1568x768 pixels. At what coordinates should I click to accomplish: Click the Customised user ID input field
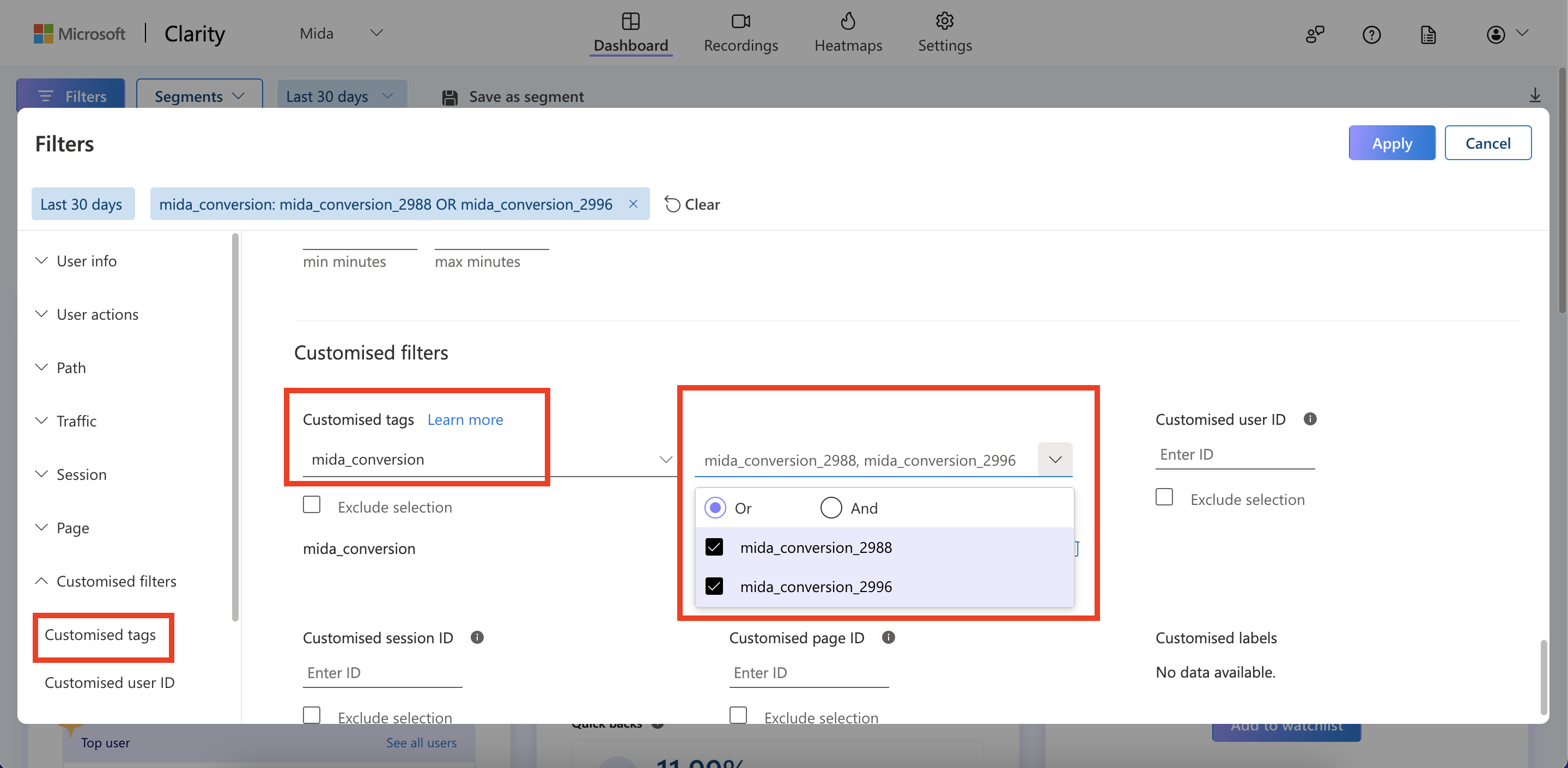(x=1235, y=455)
